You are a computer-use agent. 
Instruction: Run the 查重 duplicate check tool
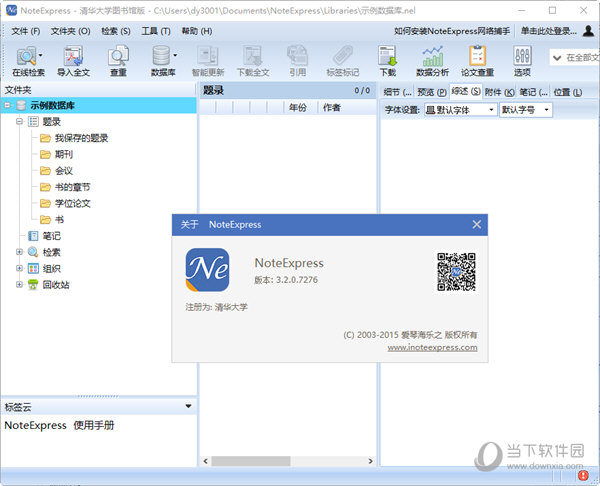pyautogui.click(x=118, y=60)
